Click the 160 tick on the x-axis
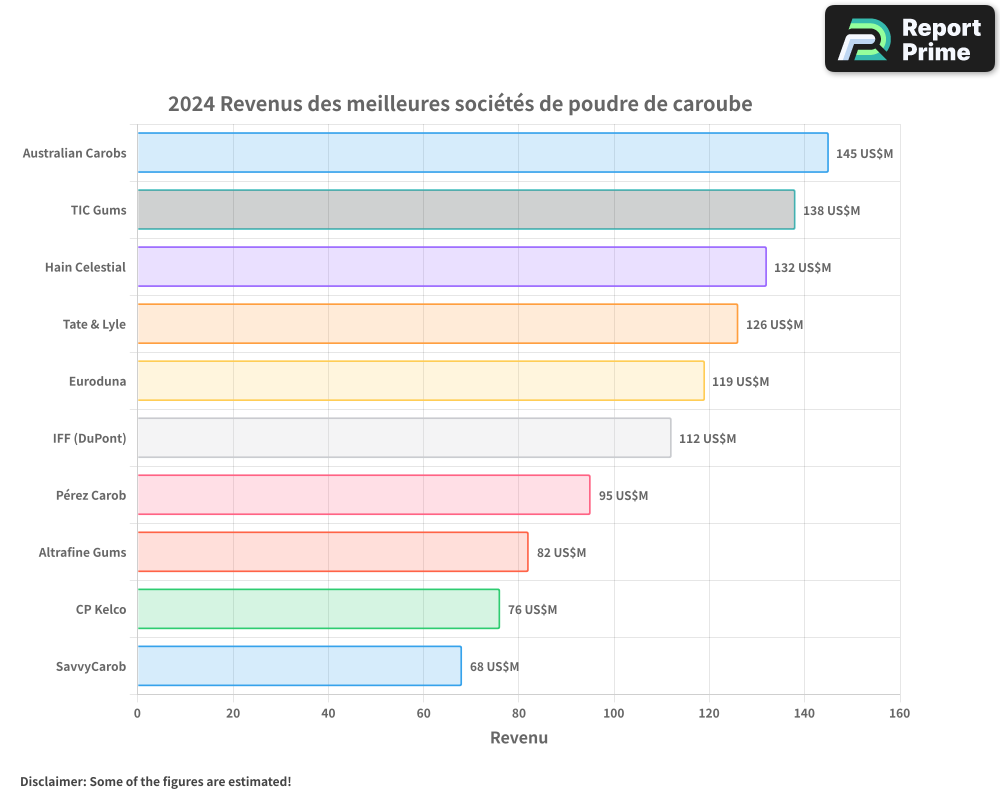This screenshot has width=1000, height=800. pyautogui.click(x=899, y=713)
